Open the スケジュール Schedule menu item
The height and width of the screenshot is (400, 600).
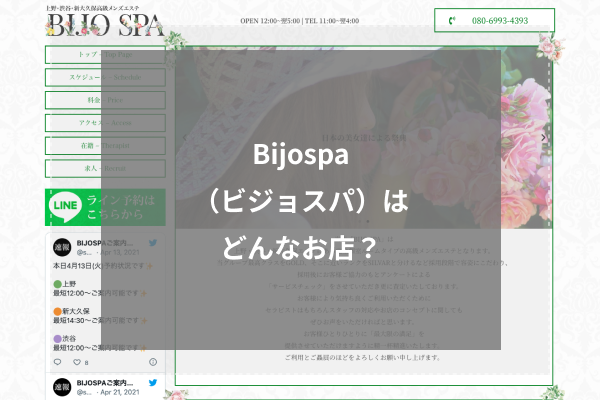click(x=105, y=77)
